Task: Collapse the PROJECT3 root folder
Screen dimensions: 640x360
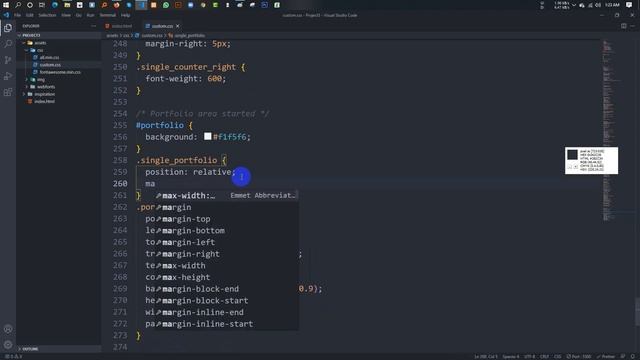Action: [x=59, y=36]
